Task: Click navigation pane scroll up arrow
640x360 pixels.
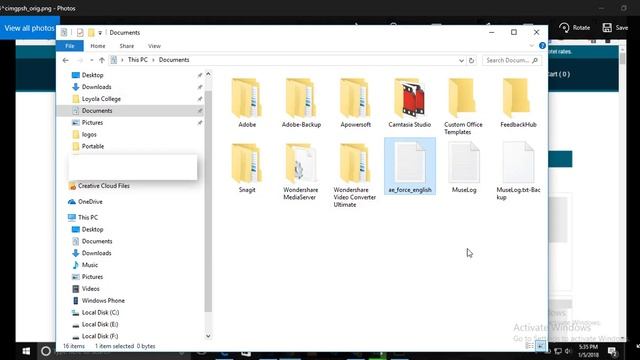Action: coord(208,74)
